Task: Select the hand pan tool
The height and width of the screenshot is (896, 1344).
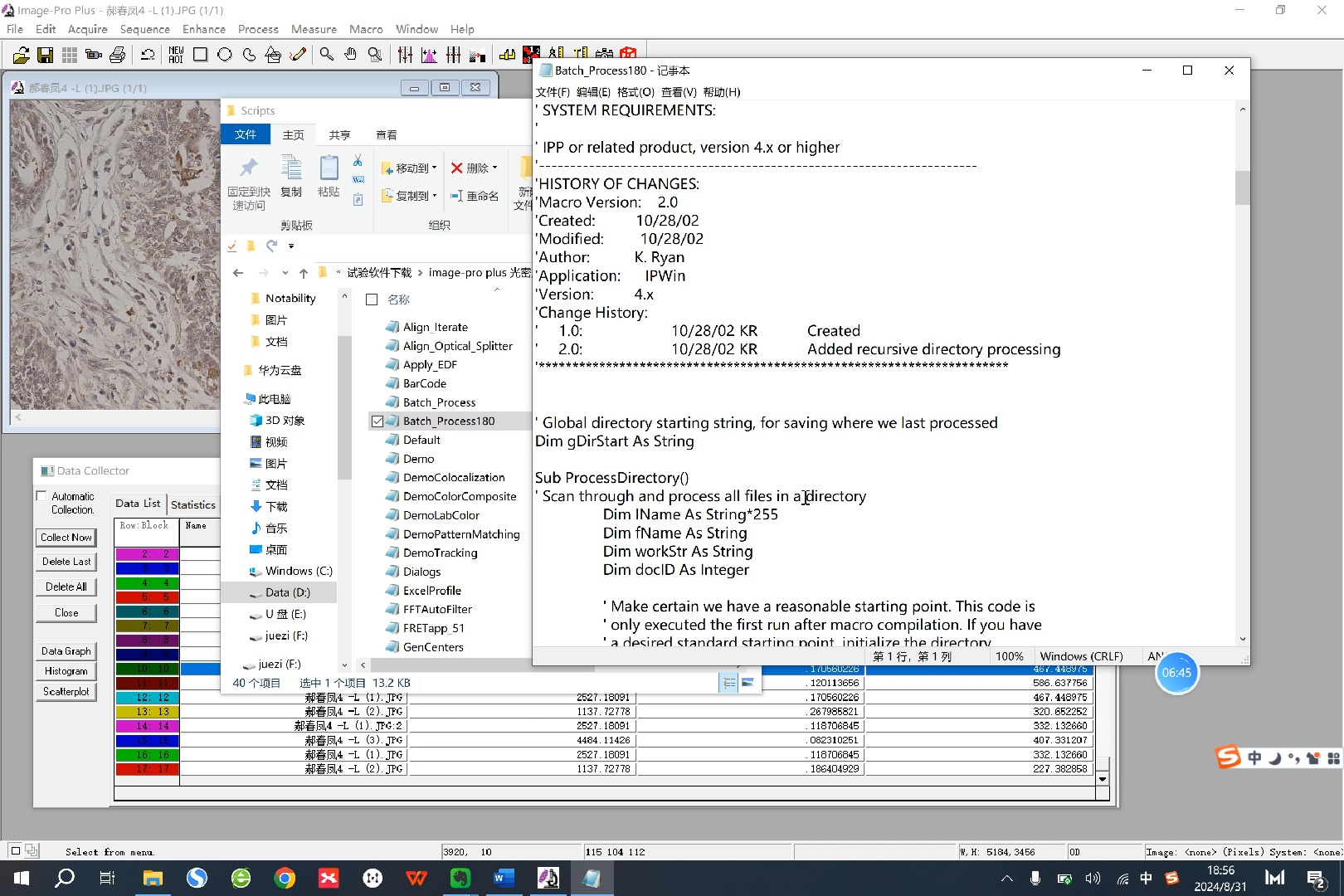Action: [x=351, y=55]
